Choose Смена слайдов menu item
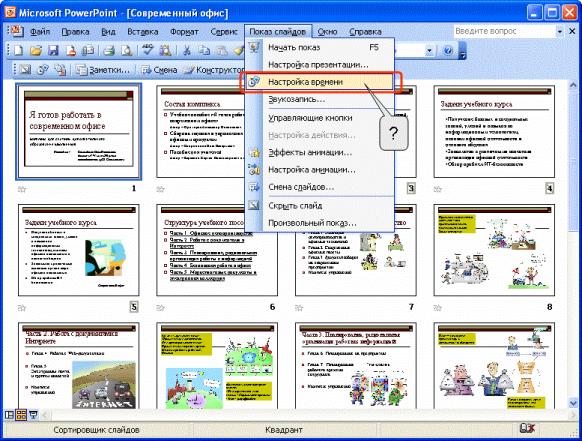582x441 pixels. point(319,187)
